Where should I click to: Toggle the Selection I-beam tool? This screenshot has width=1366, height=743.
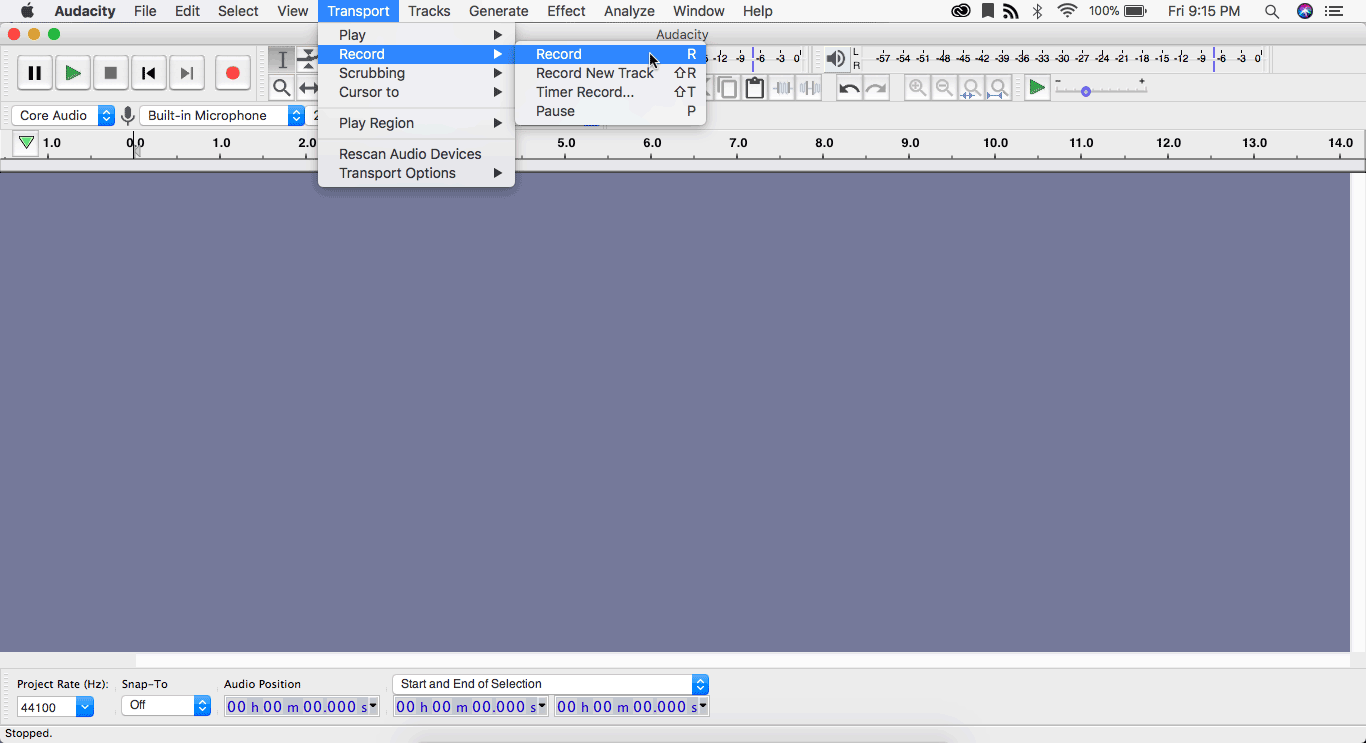pyautogui.click(x=282, y=60)
